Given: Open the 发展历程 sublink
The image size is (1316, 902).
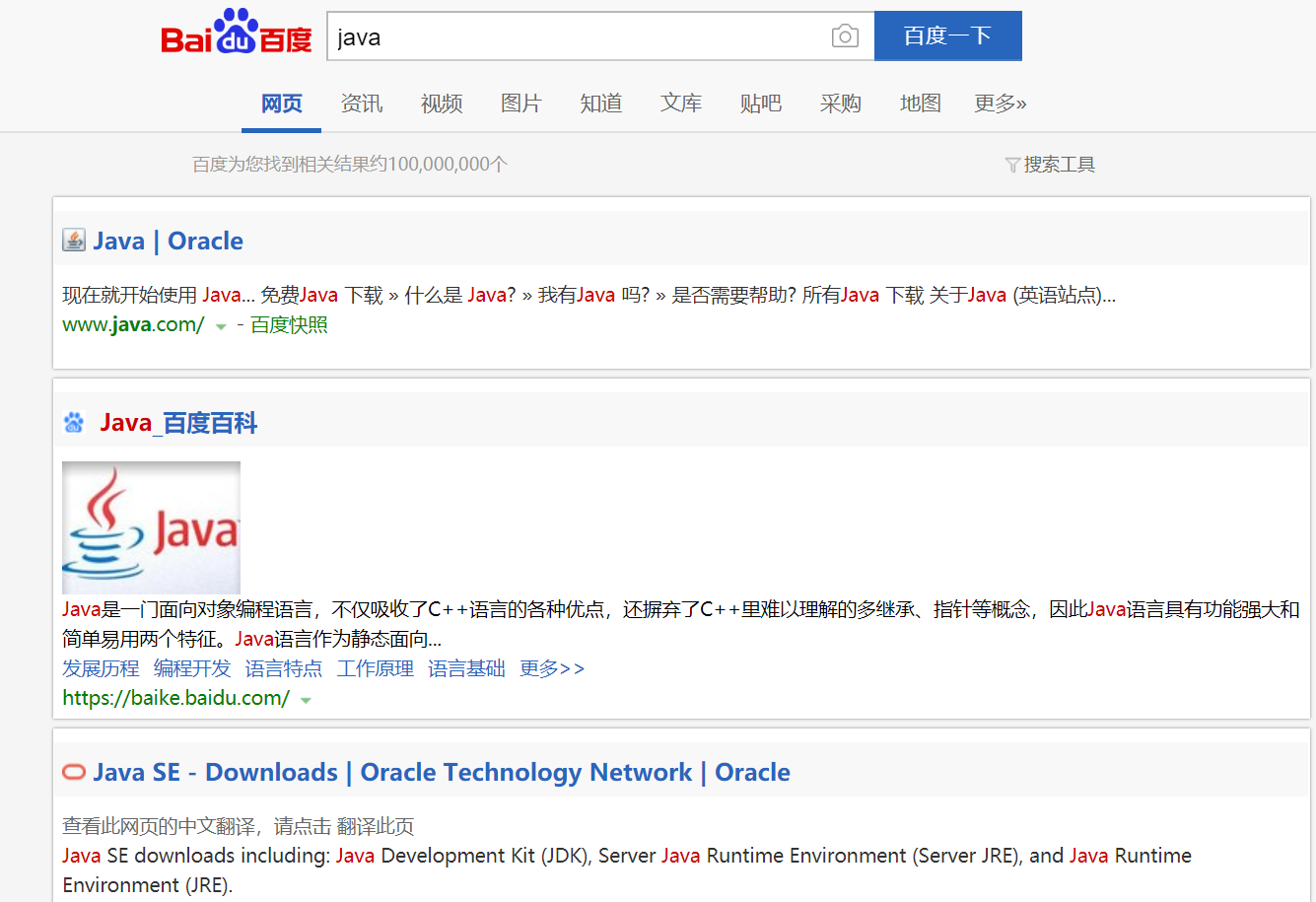Looking at the screenshot, I should [101, 668].
